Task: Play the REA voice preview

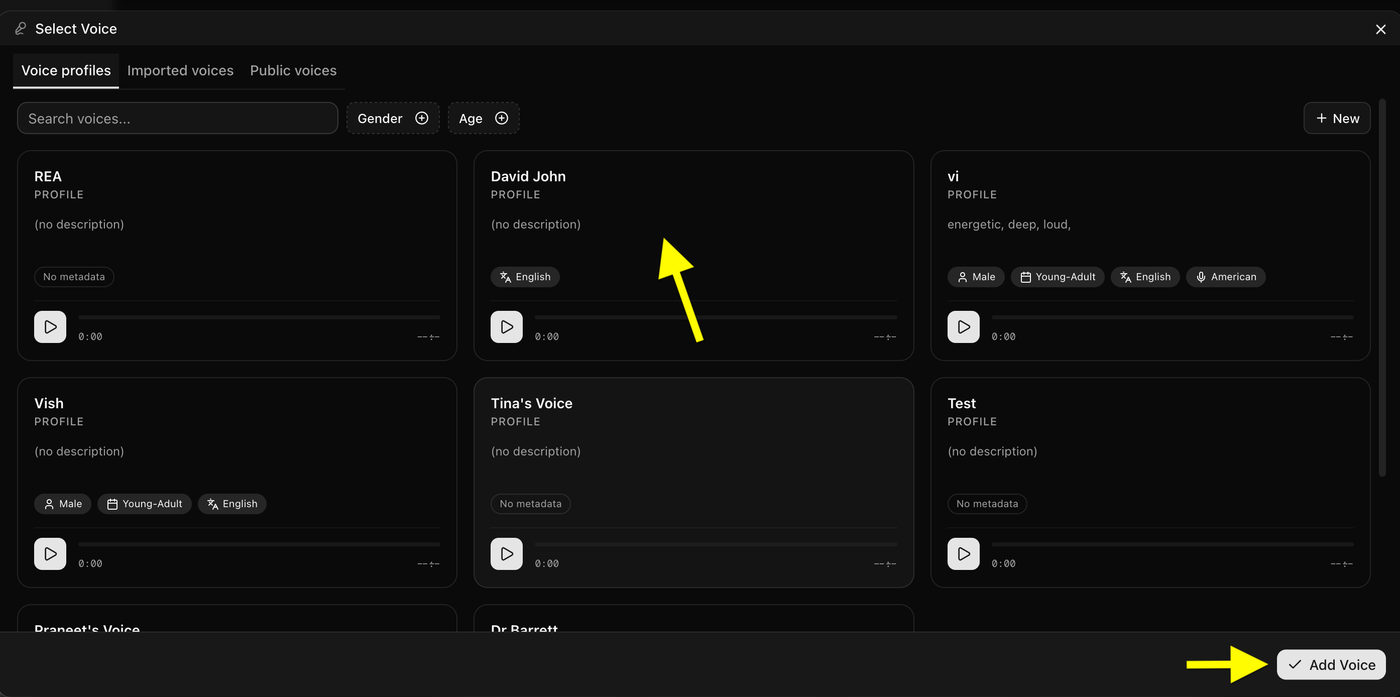Action: coord(50,327)
